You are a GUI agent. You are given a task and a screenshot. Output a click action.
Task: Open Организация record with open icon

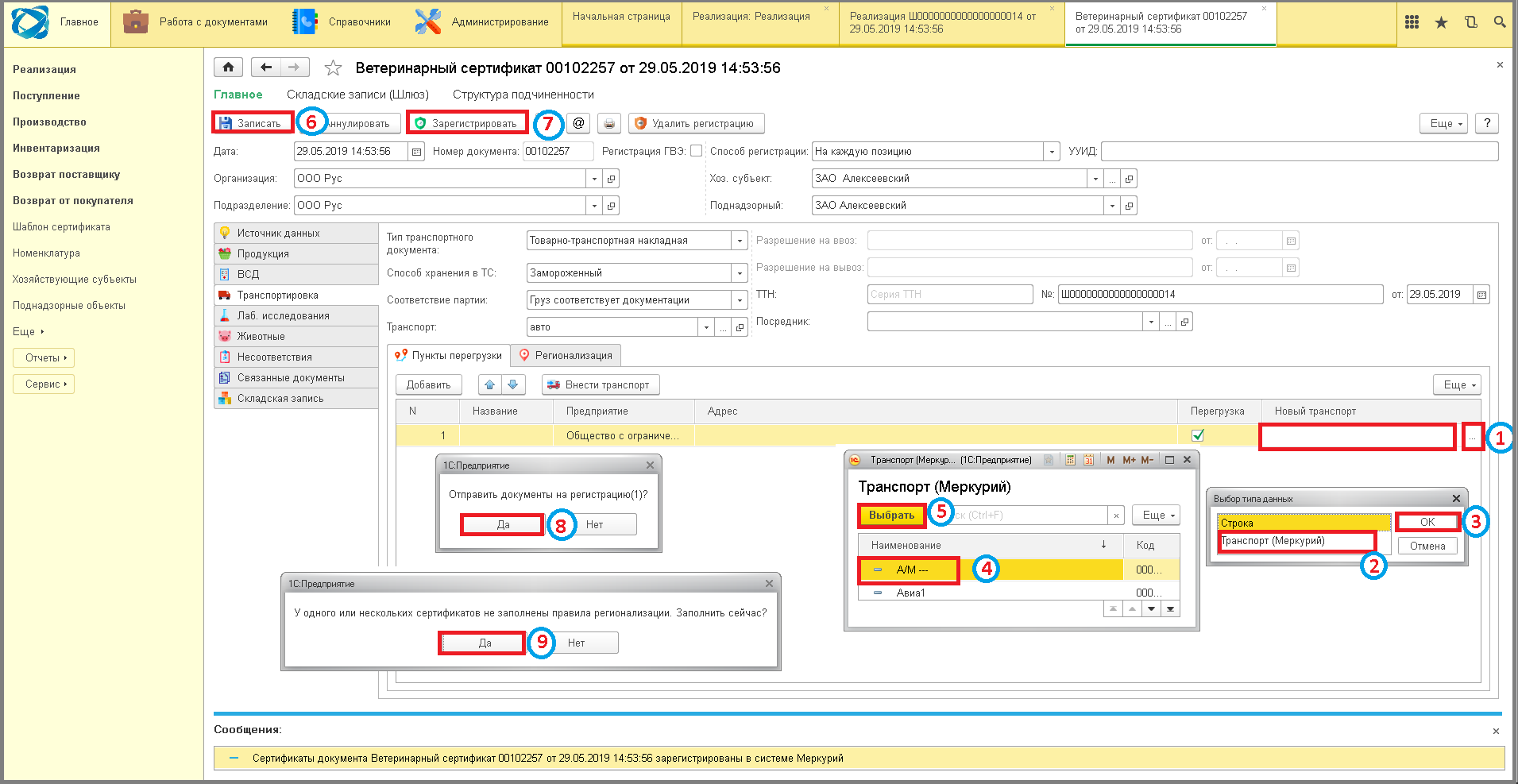[611, 179]
